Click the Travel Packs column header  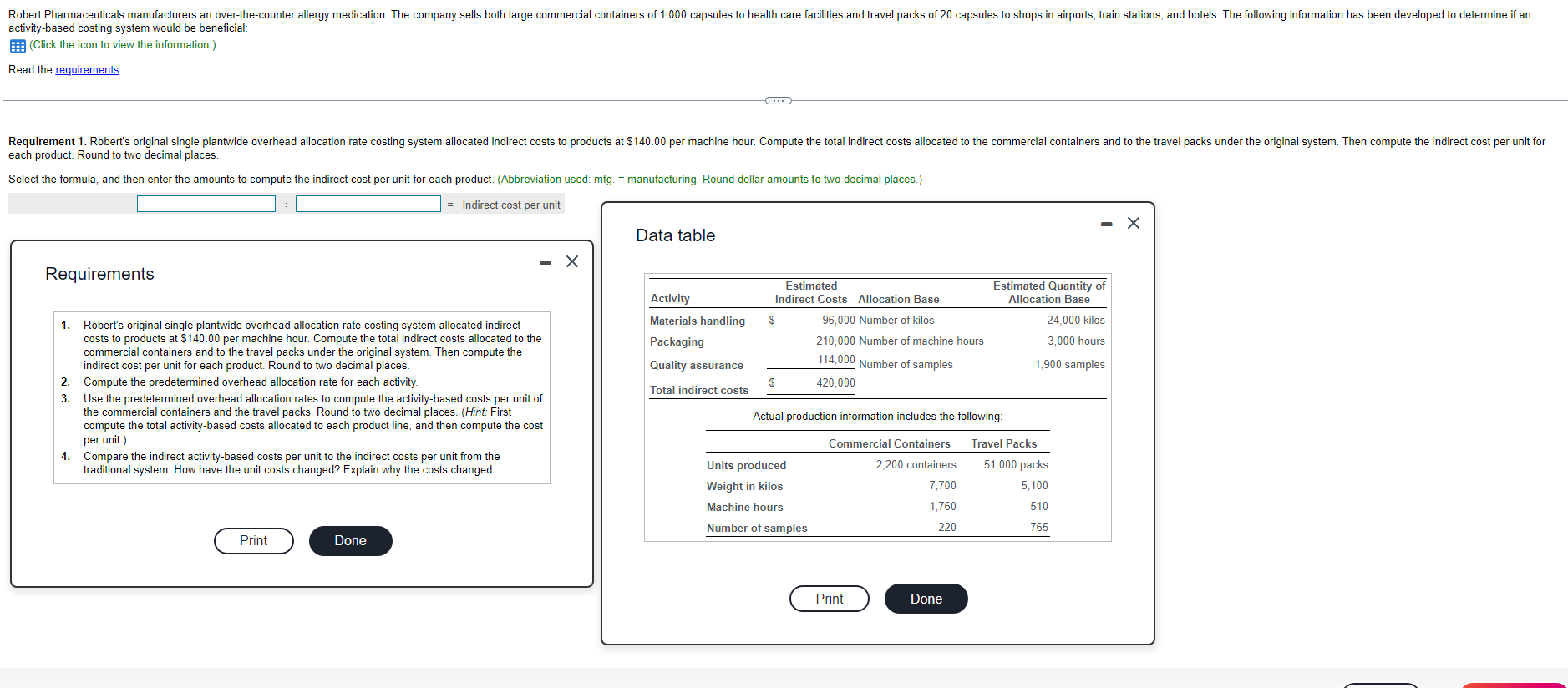point(1004,444)
